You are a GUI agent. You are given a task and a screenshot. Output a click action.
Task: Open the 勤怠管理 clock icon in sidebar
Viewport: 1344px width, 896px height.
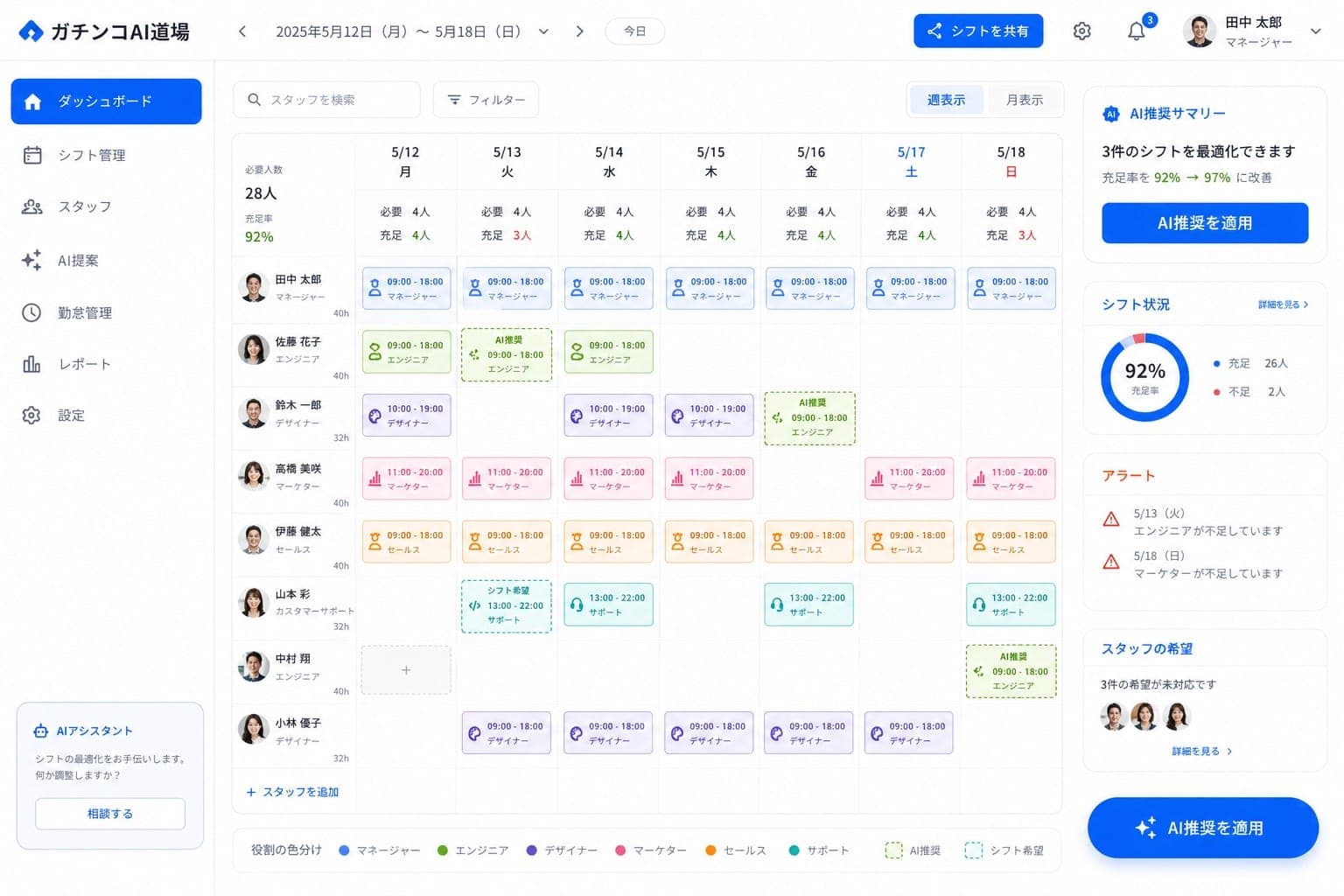point(32,312)
